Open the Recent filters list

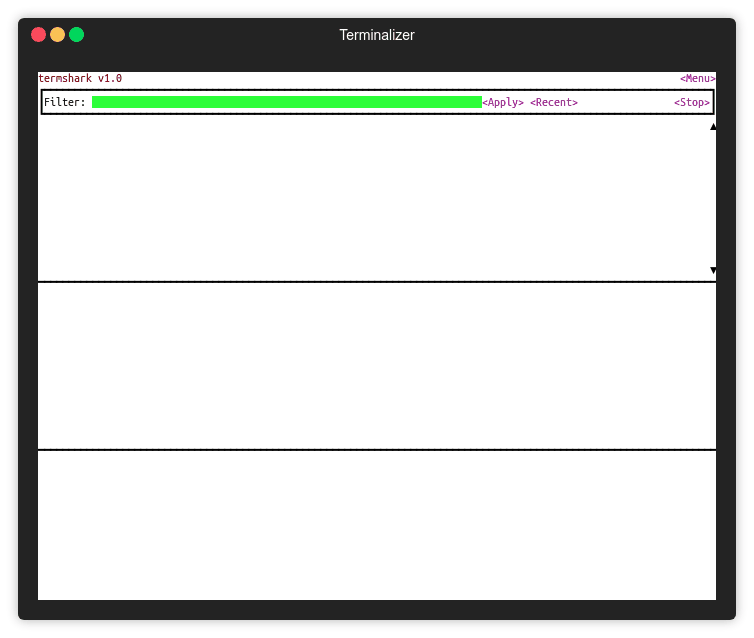554,102
